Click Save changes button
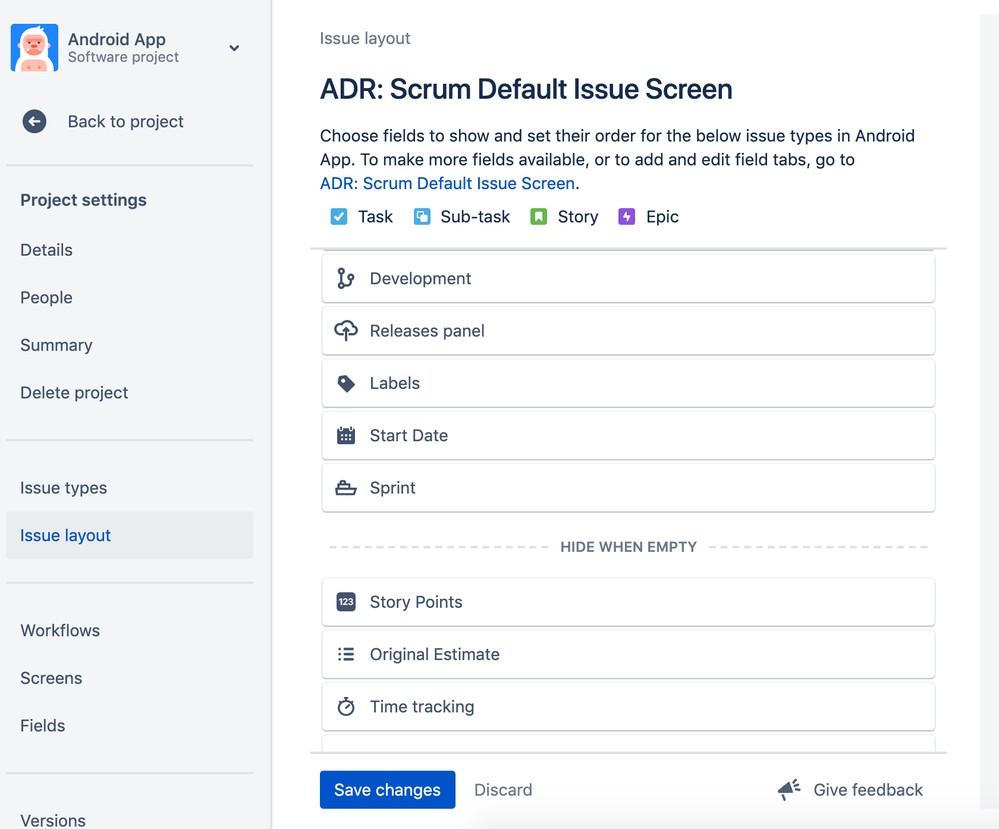999x829 pixels. pyautogui.click(x=387, y=789)
